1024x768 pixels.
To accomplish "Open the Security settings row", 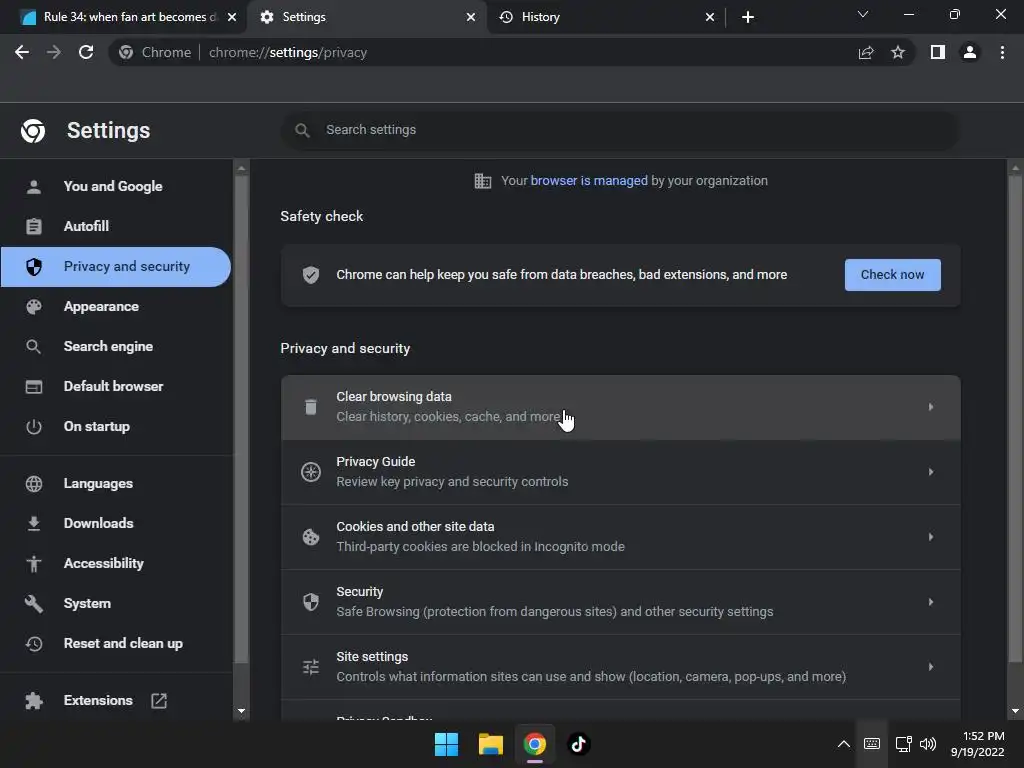I will (x=620, y=601).
